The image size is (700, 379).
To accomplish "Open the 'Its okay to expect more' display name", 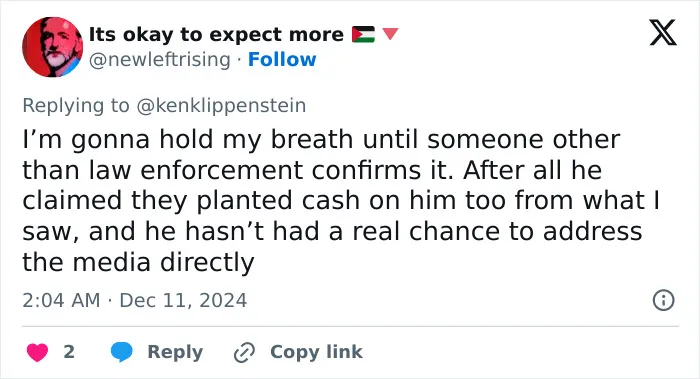I will (216, 34).
